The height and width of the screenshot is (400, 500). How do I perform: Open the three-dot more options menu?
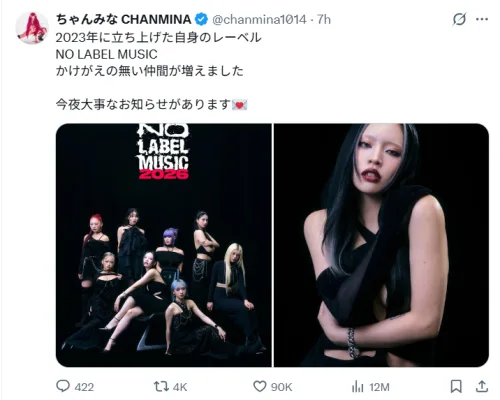(482, 19)
